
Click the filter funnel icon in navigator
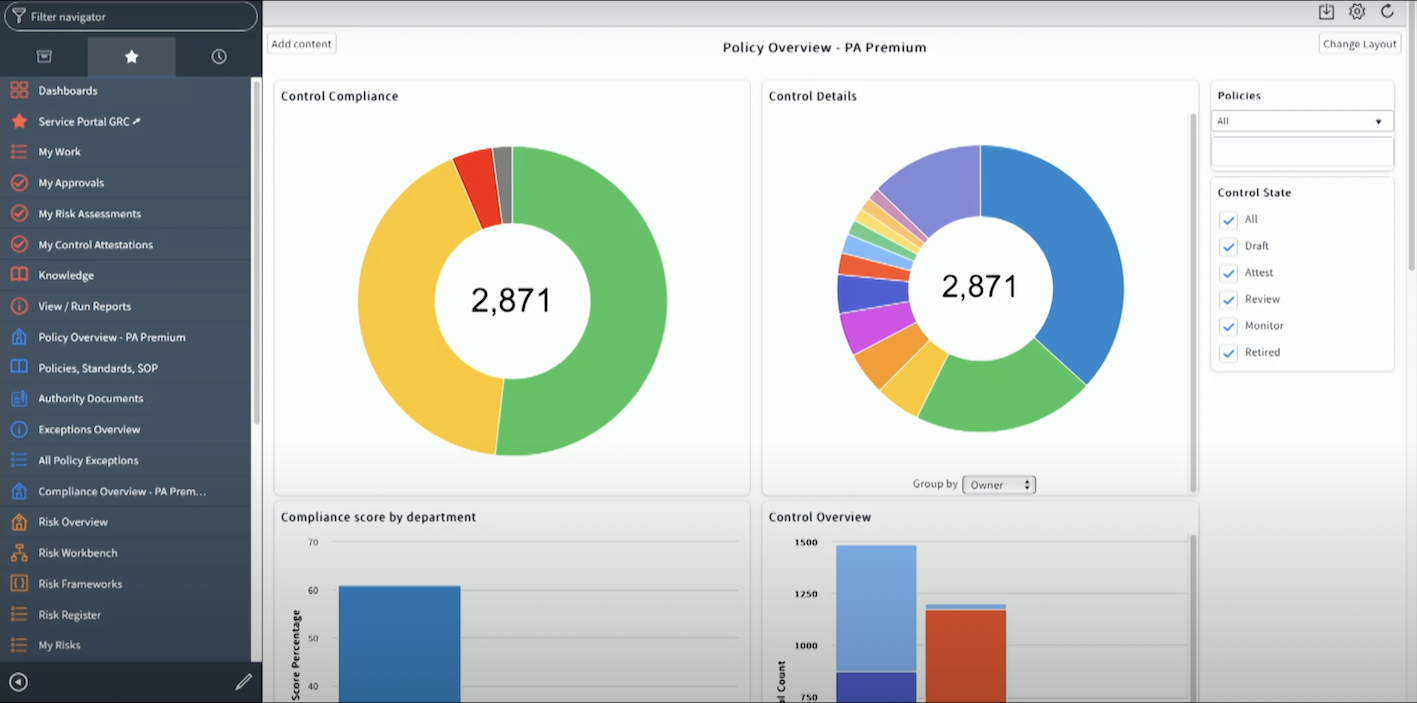pos(18,16)
